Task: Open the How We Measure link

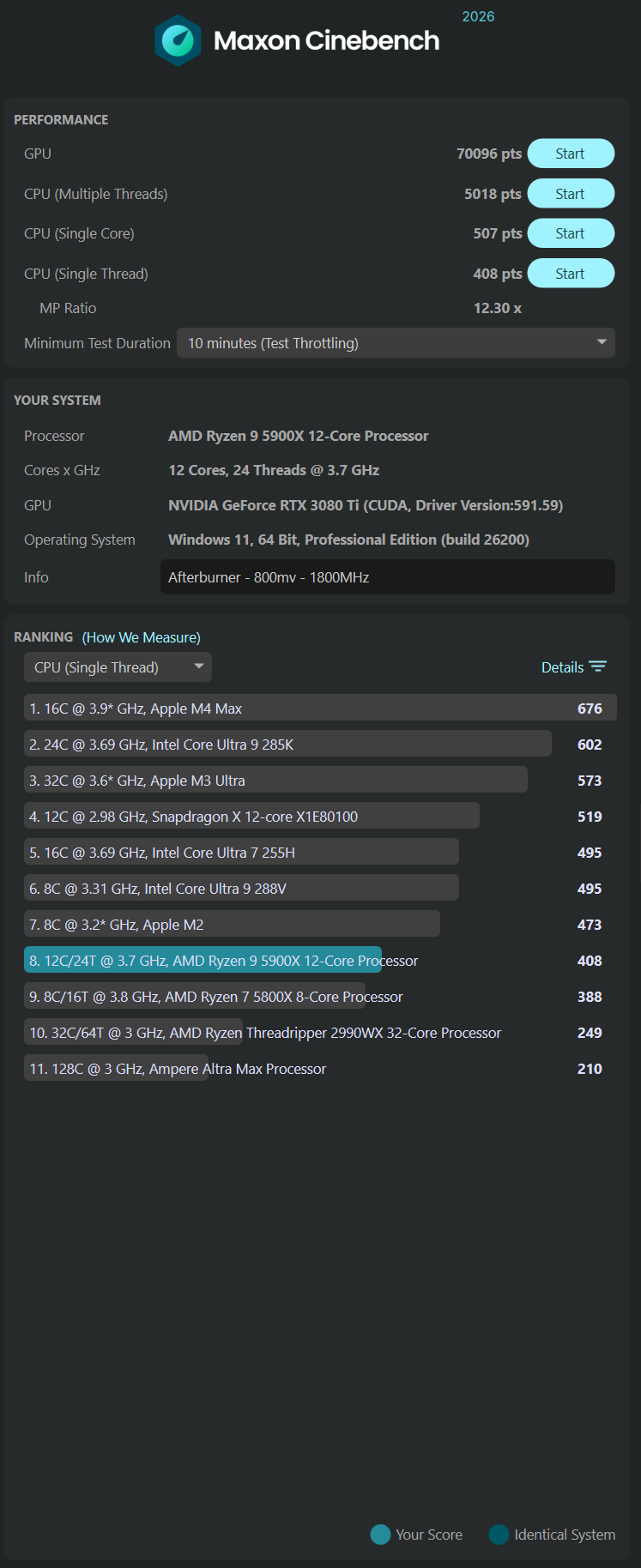Action: click(142, 637)
